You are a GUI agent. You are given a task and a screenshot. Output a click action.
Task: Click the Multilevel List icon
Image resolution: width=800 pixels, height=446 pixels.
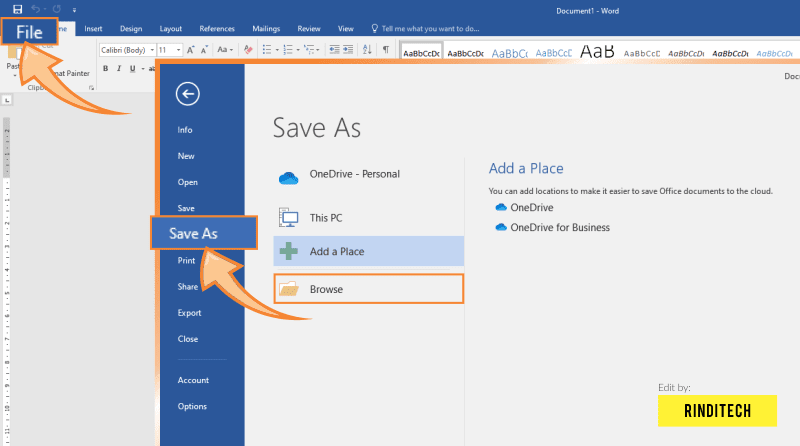(309, 50)
